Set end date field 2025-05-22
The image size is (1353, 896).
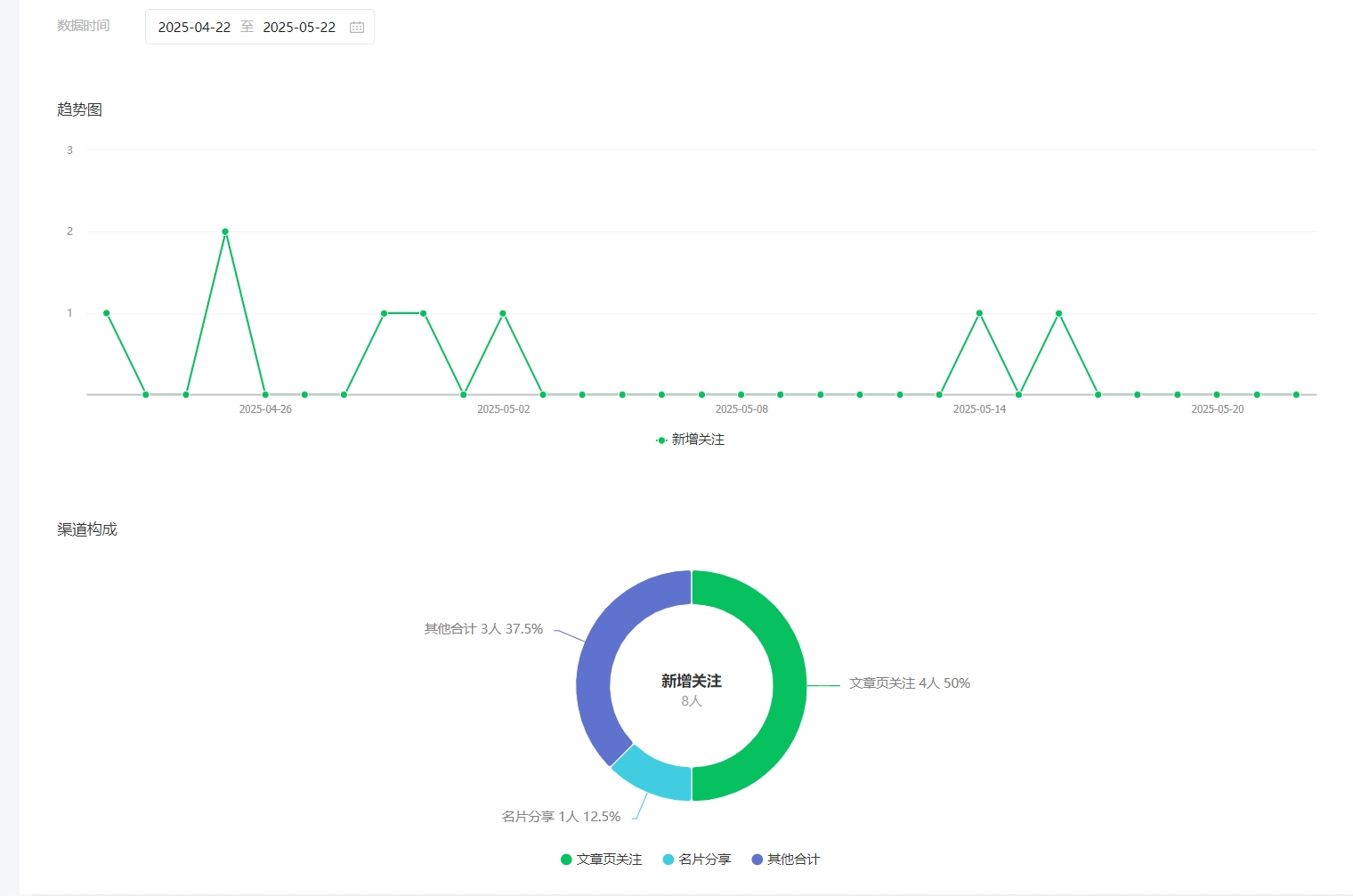pyautogui.click(x=299, y=28)
